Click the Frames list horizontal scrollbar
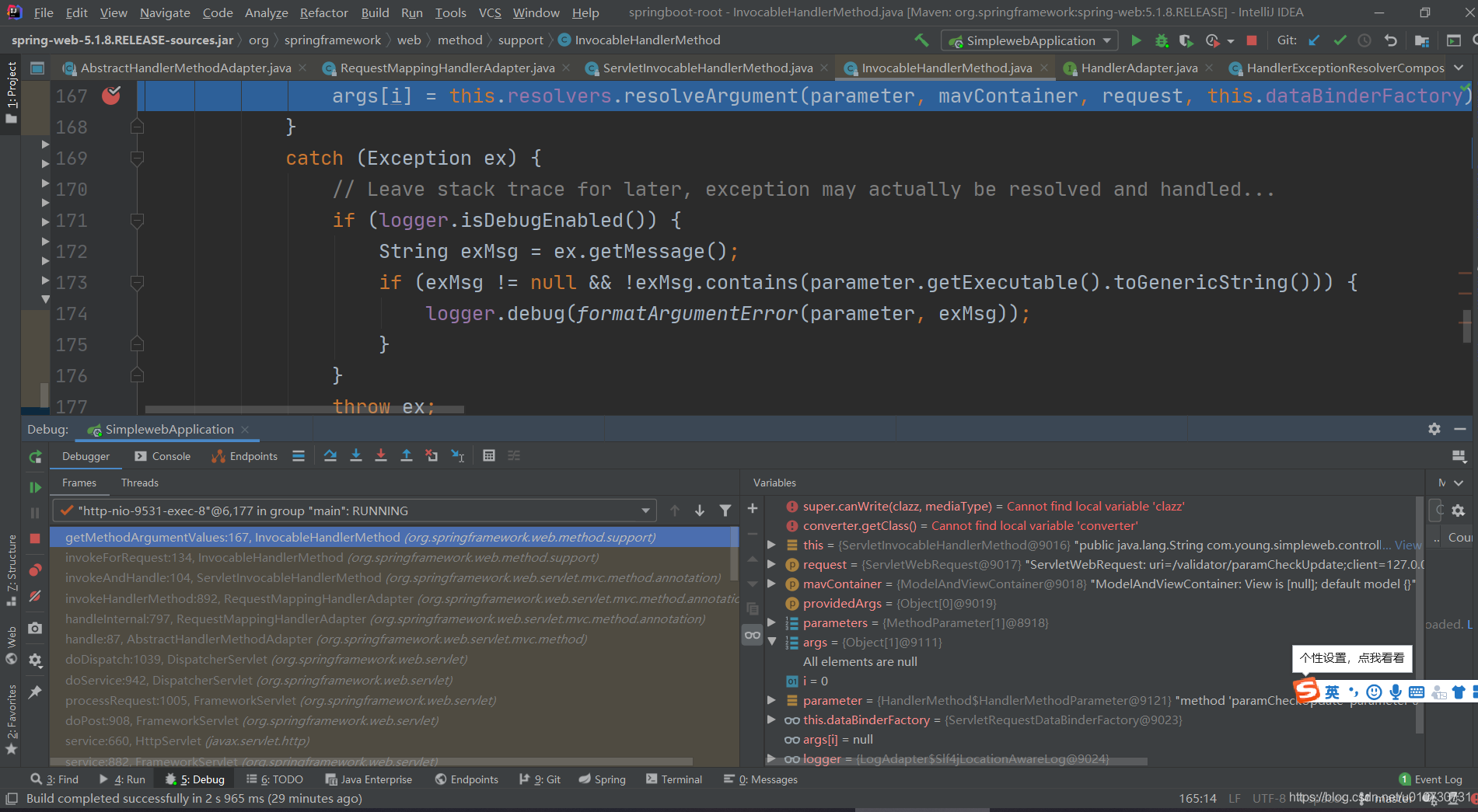This screenshot has height=812, width=1478. 372,761
